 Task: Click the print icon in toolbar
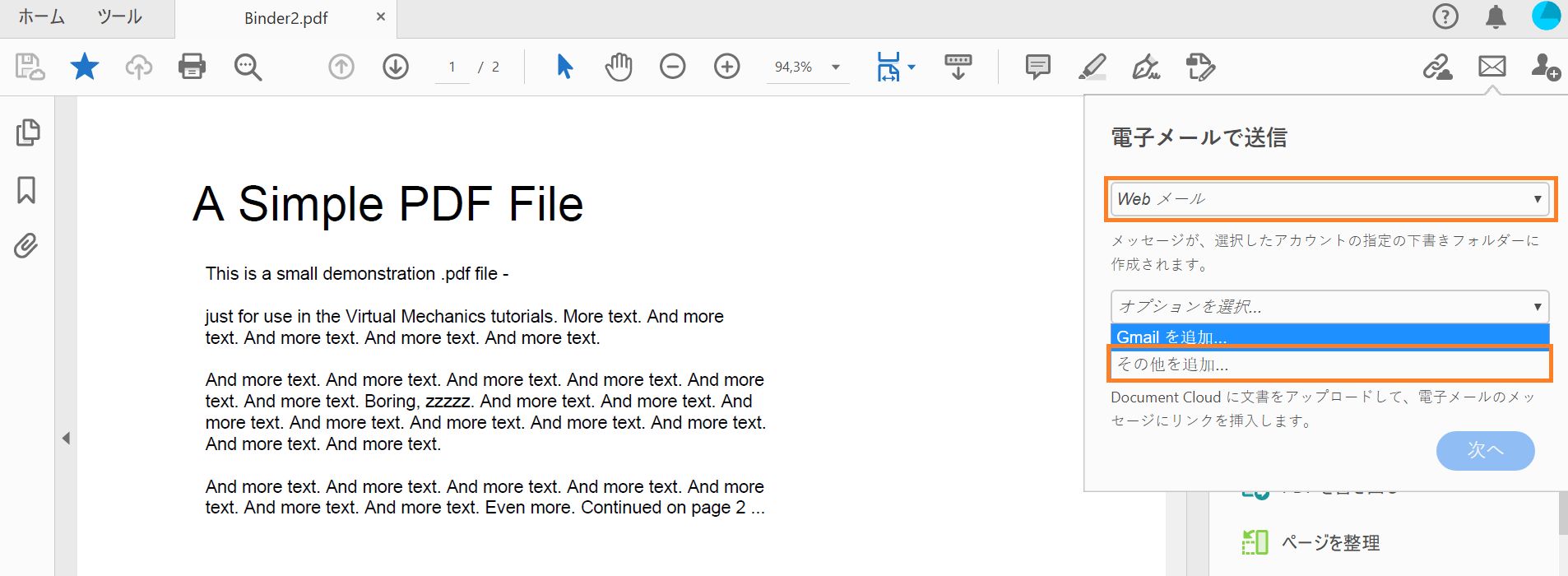pyautogui.click(x=192, y=67)
